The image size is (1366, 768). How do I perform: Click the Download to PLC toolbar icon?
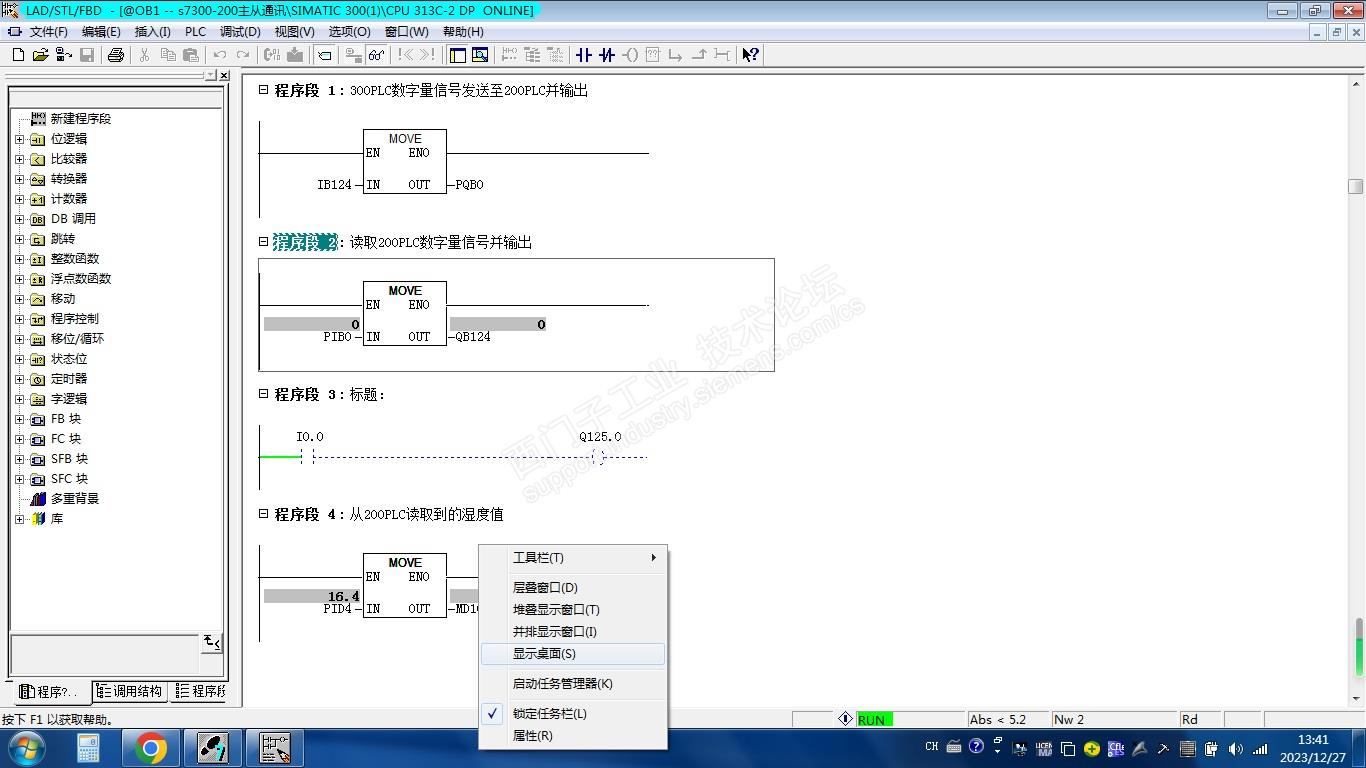(296, 55)
